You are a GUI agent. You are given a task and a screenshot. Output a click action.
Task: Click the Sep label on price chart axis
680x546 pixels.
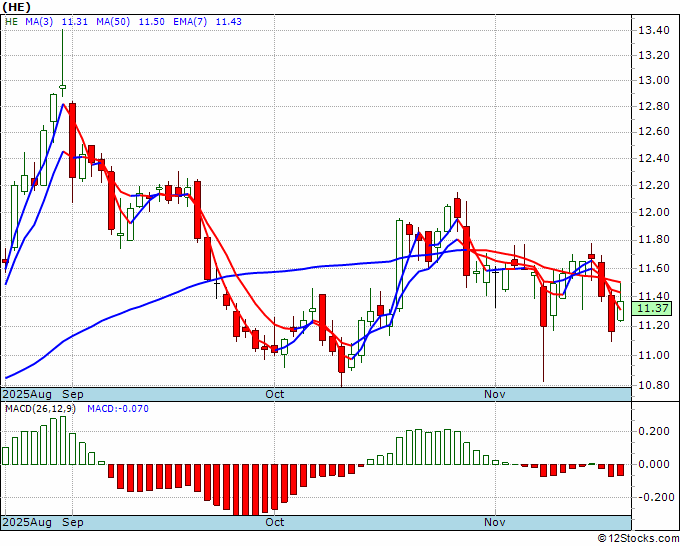72,394
